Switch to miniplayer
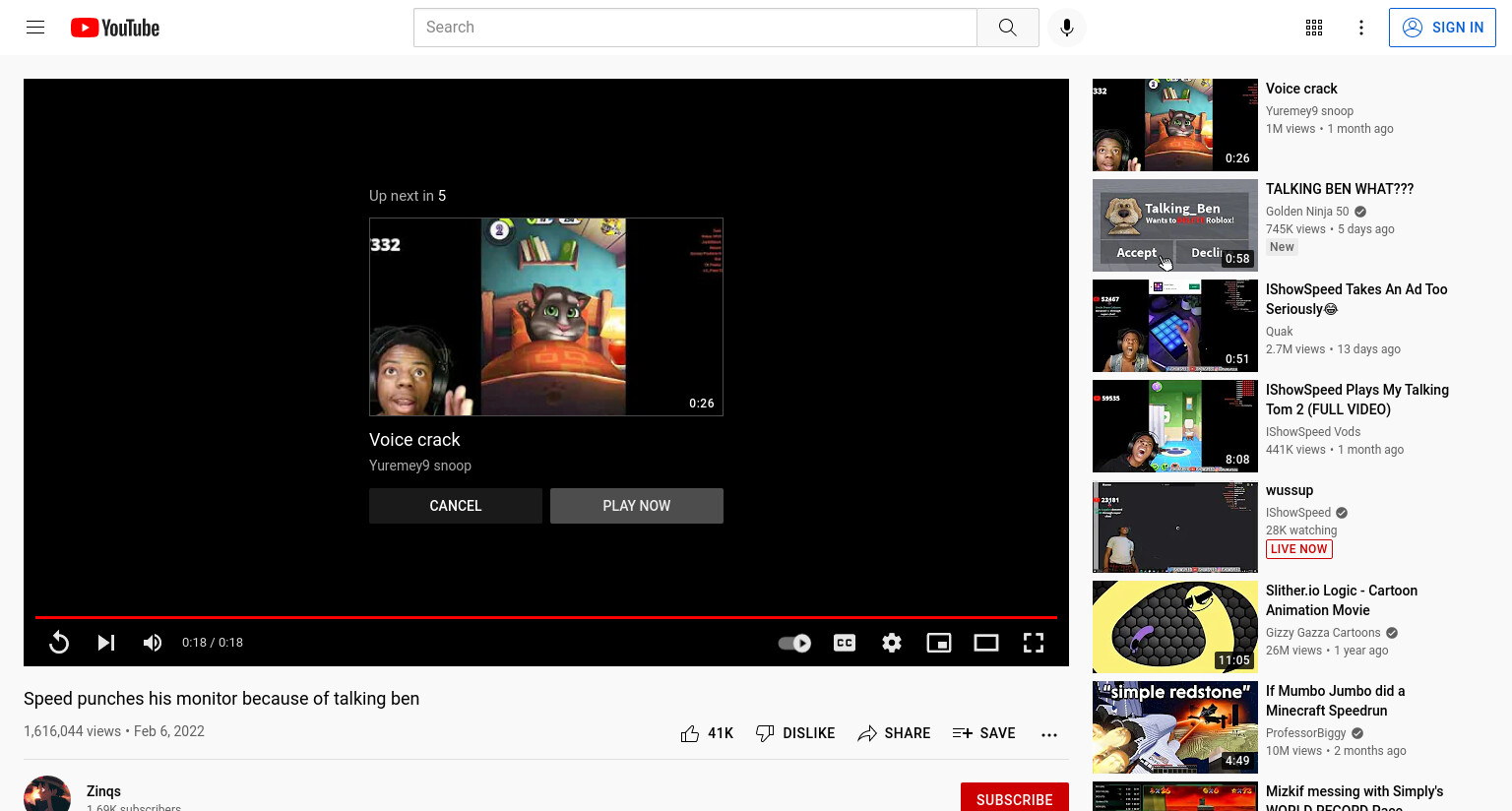Screen dimensions: 1512x811 click(939, 643)
